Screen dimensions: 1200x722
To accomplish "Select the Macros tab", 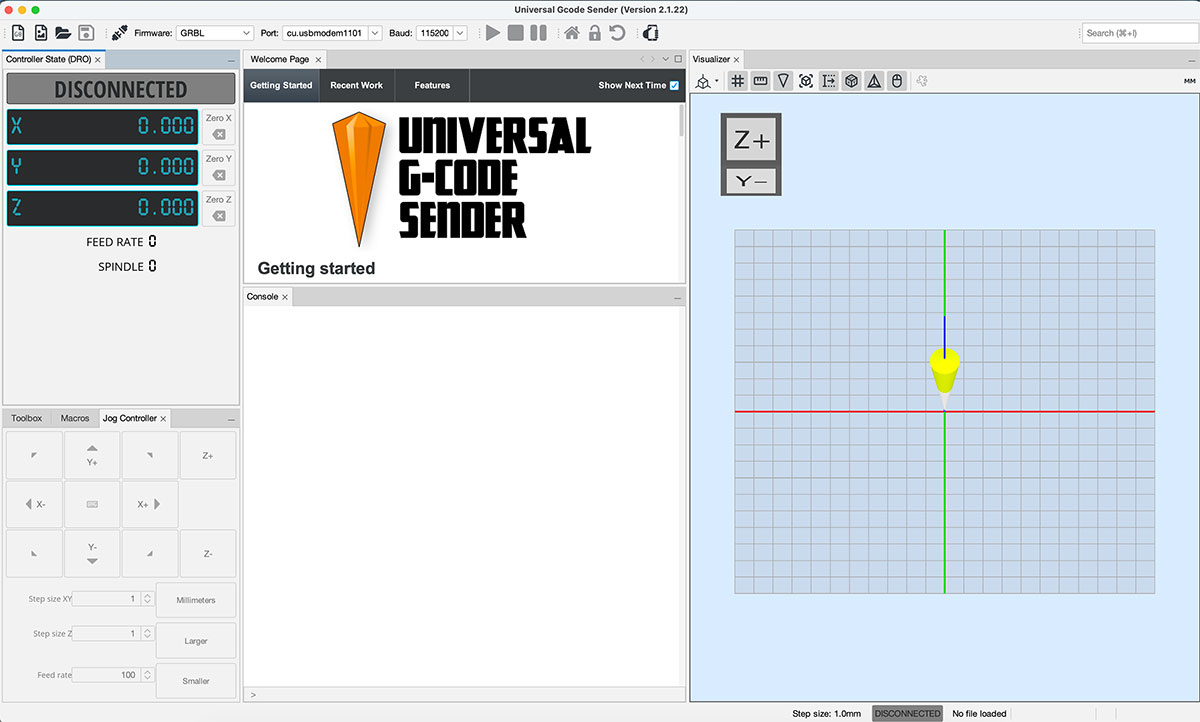I will pos(75,418).
